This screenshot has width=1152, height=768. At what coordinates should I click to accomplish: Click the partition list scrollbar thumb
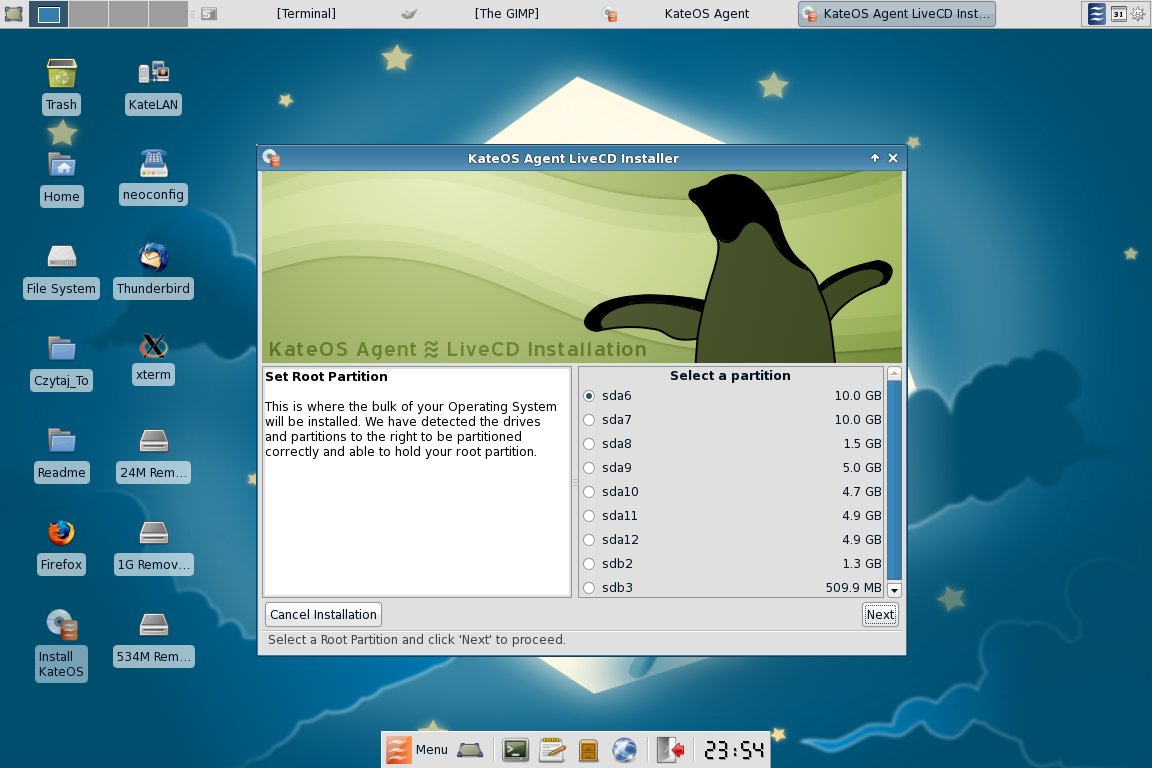click(894, 481)
